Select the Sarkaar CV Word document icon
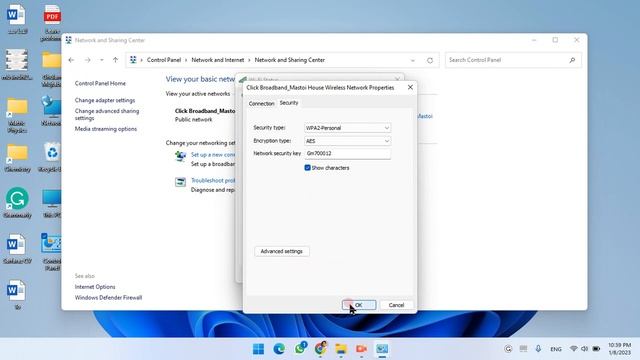 pos(17,249)
